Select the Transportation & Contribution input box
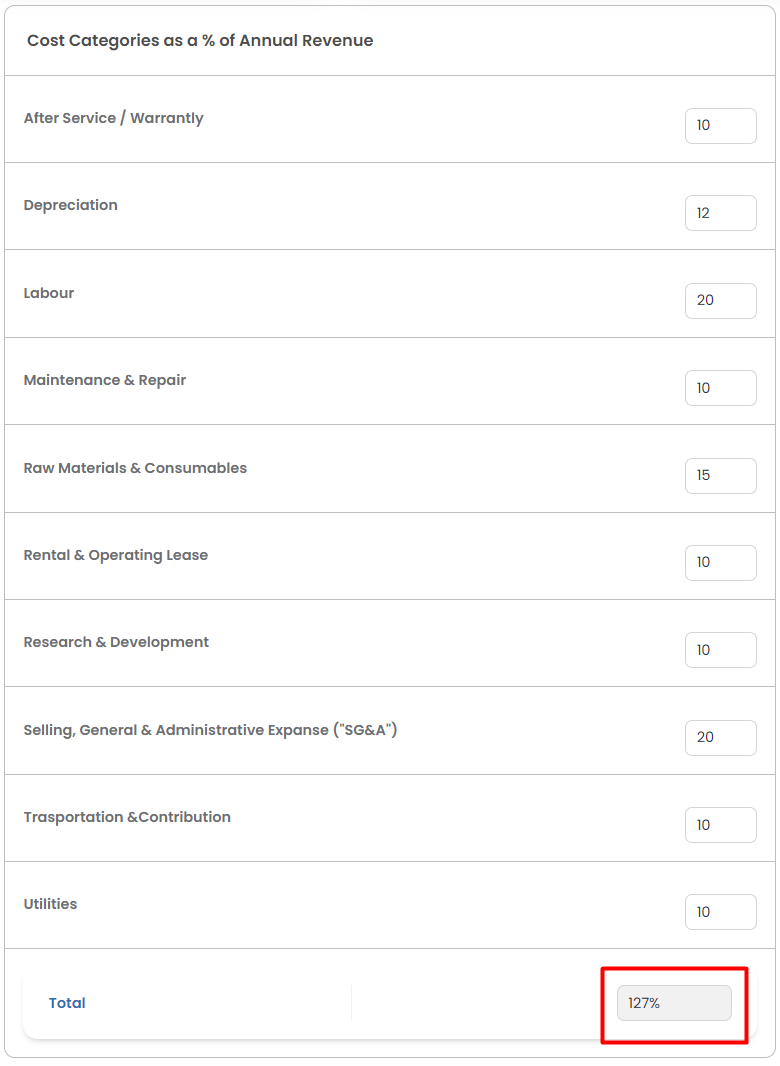This screenshot has height=1066, width=780. click(720, 825)
